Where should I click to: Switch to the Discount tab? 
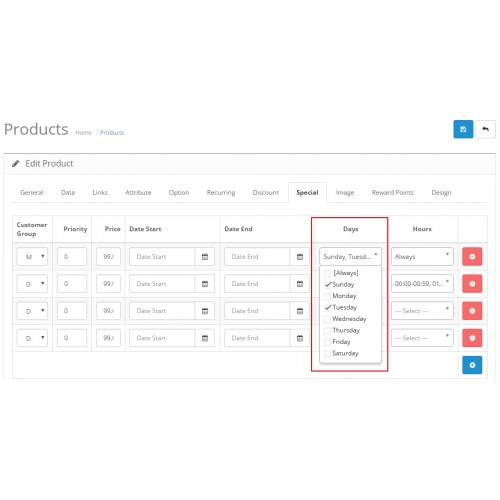266,192
